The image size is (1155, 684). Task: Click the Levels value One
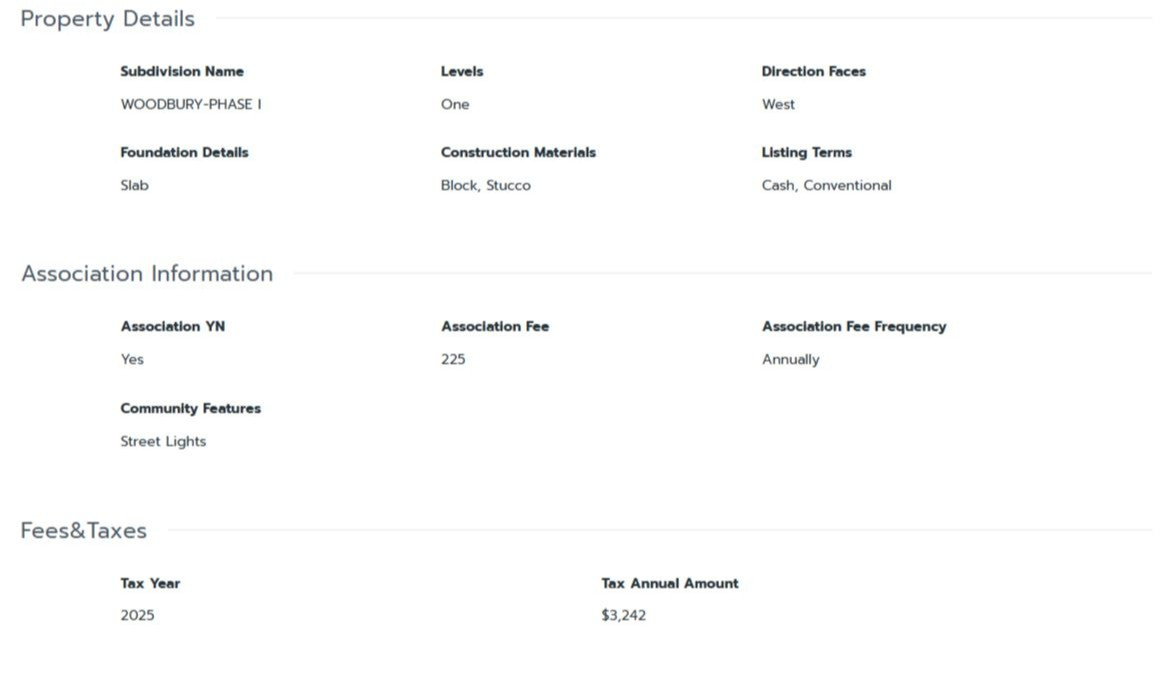click(x=455, y=105)
